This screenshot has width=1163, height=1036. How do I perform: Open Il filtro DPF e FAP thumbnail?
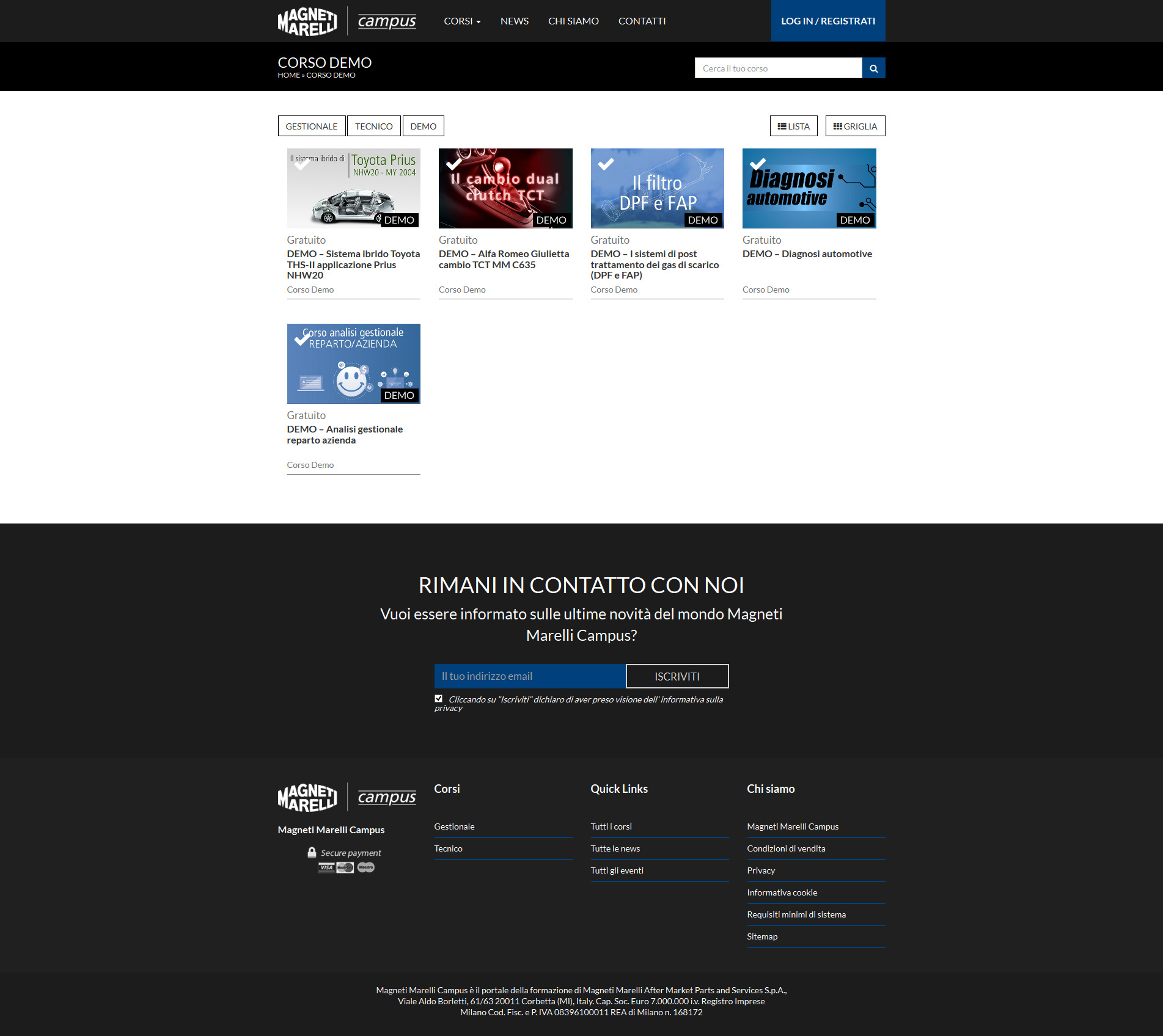(x=657, y=188)
